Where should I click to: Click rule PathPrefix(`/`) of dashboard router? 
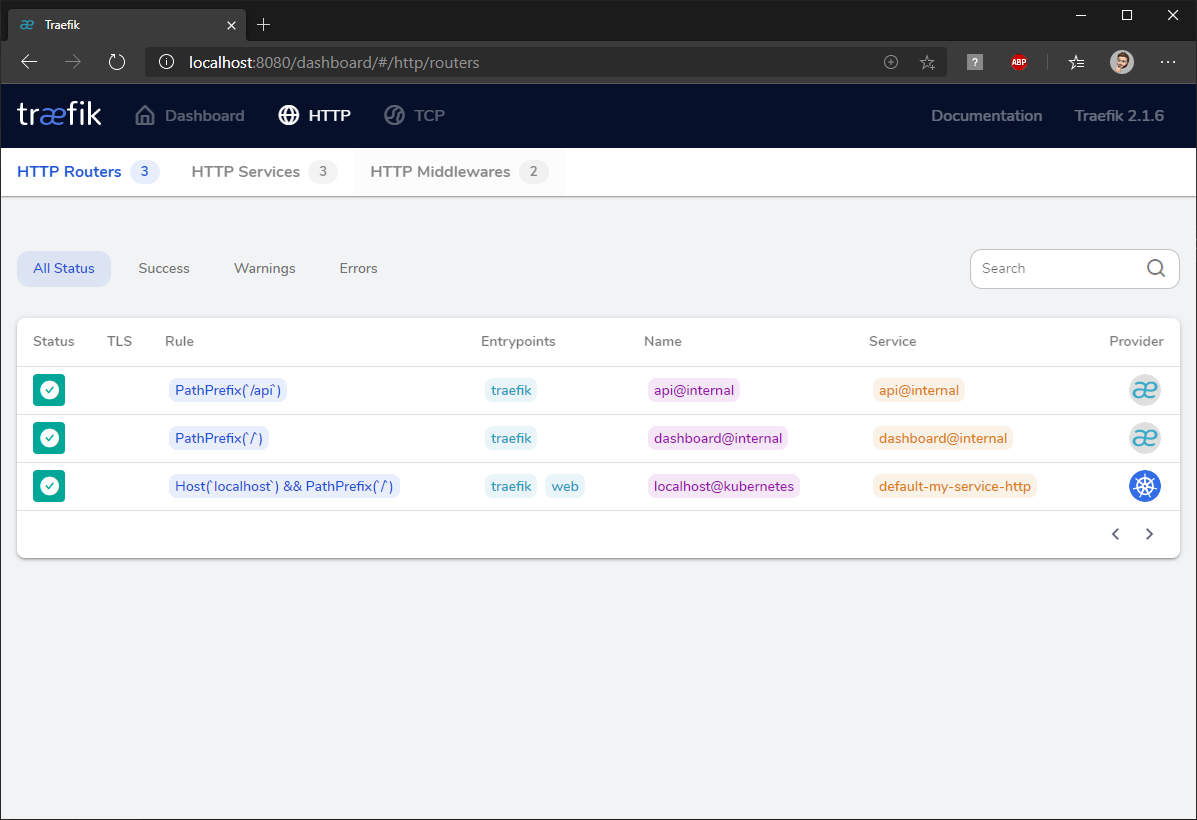pyautogui.click(x=219, y=438)
